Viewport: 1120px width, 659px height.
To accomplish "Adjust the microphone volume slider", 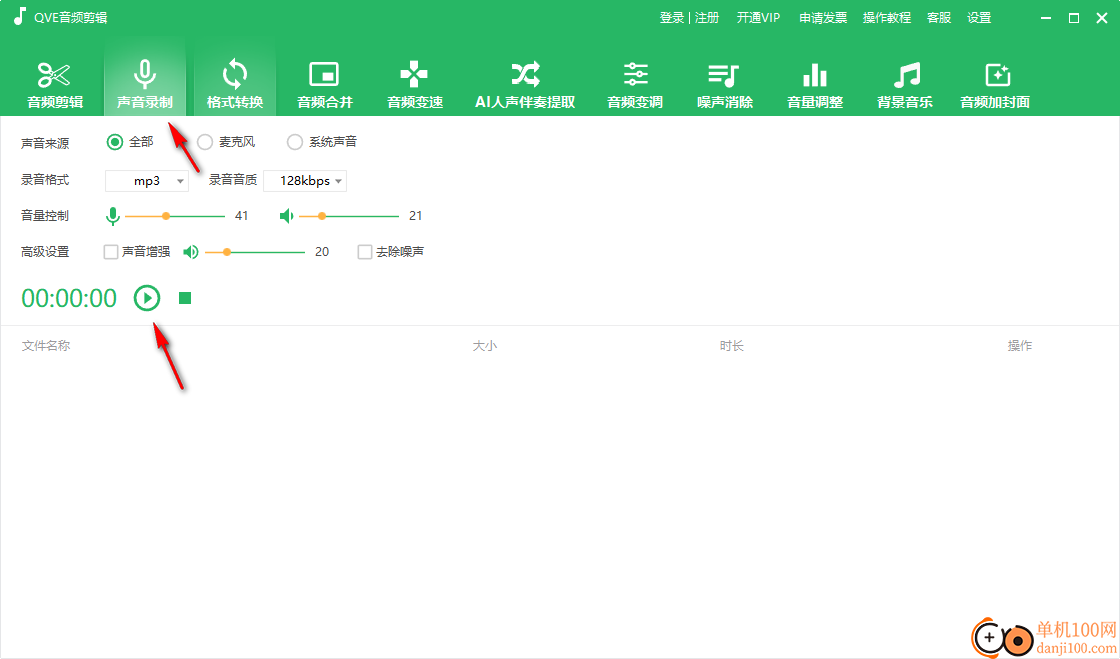I will tap(175, 216).
